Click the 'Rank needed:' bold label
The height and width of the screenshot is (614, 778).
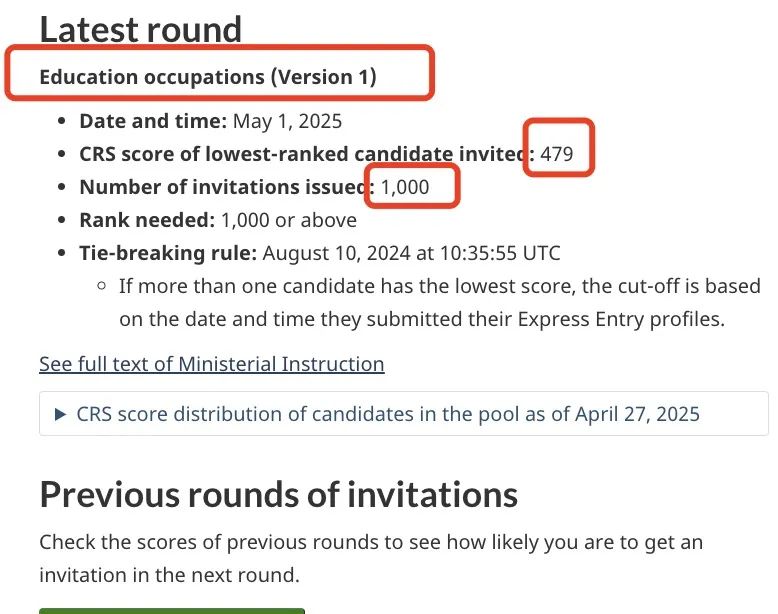point(147,220)
